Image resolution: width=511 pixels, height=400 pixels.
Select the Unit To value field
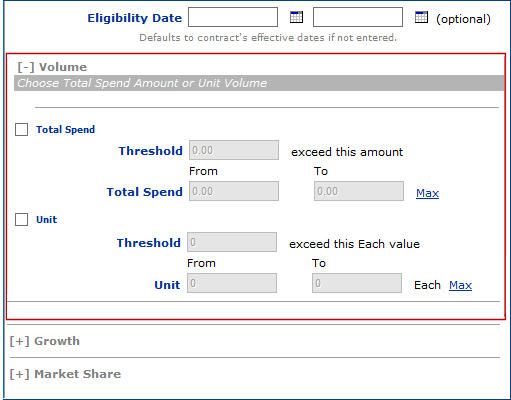pyautogui.click(x=357, y=283)
